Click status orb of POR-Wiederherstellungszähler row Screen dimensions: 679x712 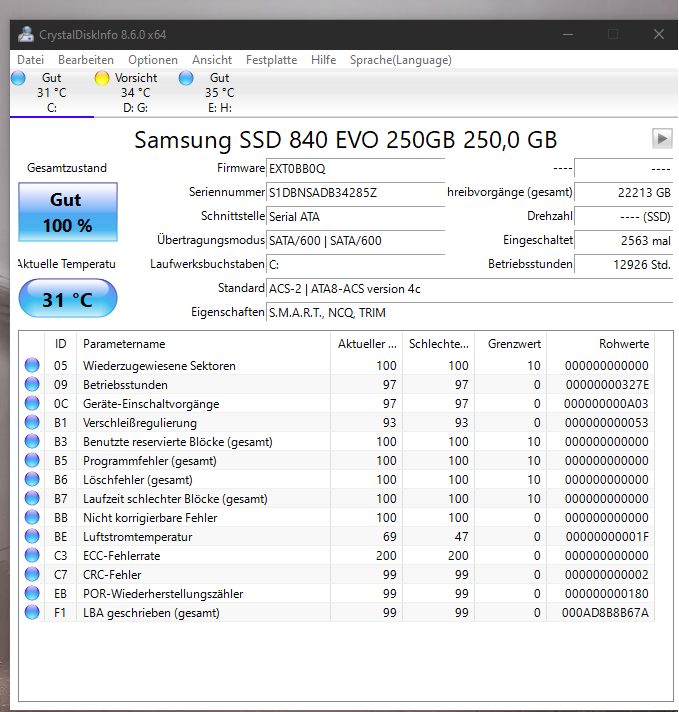32,594
